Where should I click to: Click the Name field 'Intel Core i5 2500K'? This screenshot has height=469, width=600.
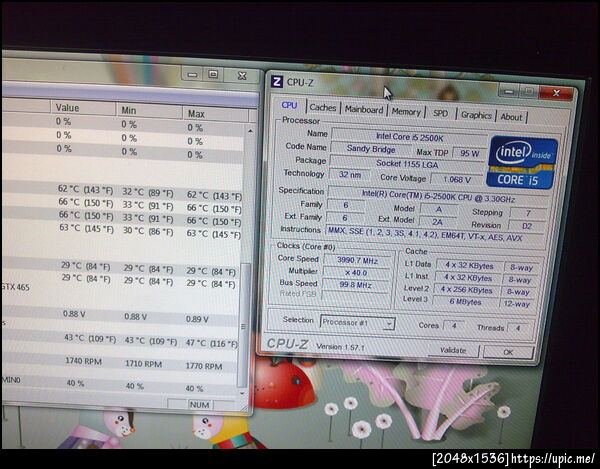pos(409,137)
